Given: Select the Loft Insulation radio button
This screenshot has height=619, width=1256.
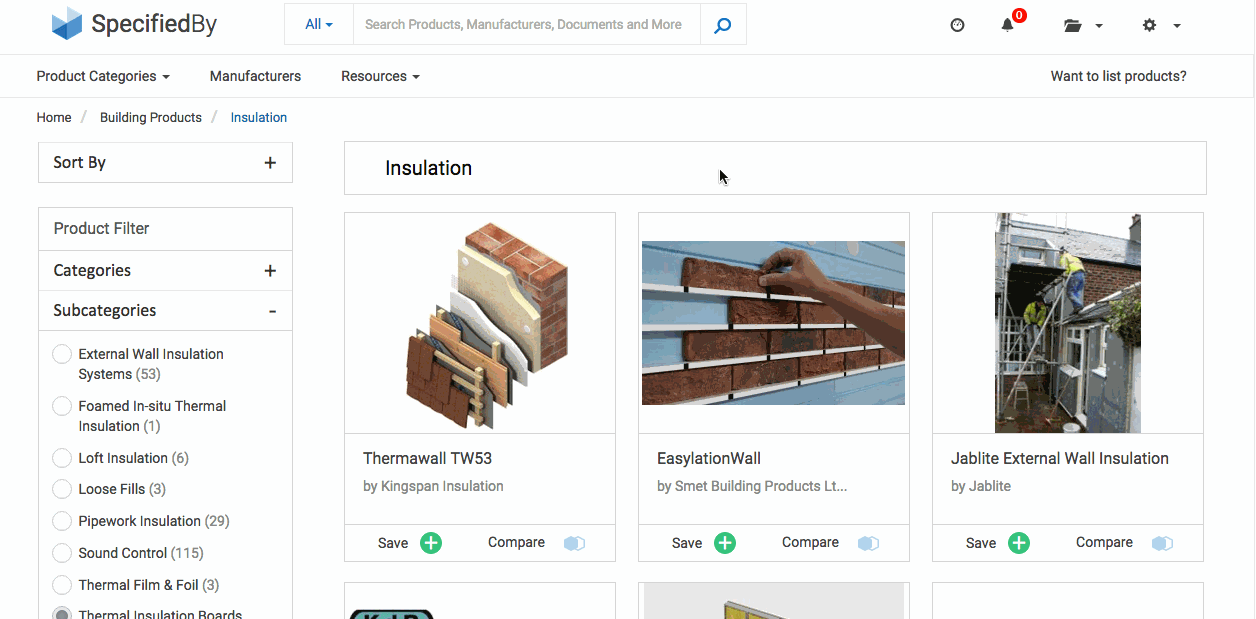Looking at the screenshot, I should pos(61,457).
